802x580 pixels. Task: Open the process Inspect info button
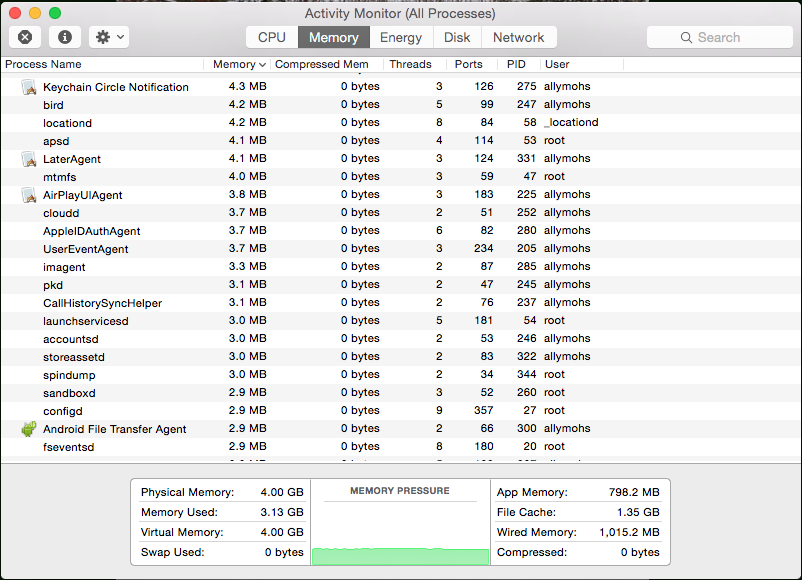click(64, 37)
